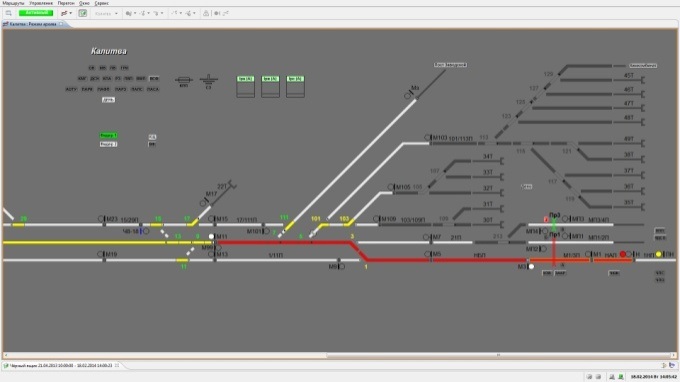Click the first green-topped box indicator

(x=245, y=87)
